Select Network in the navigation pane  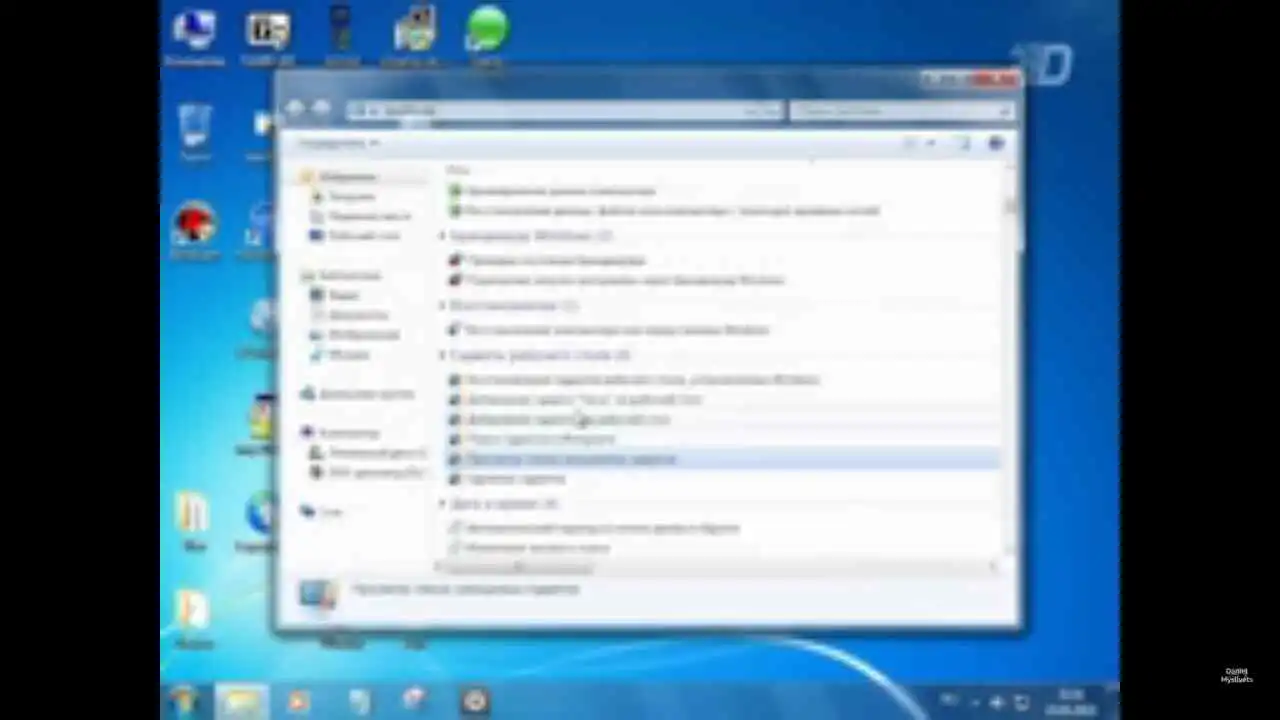point(321,511)
